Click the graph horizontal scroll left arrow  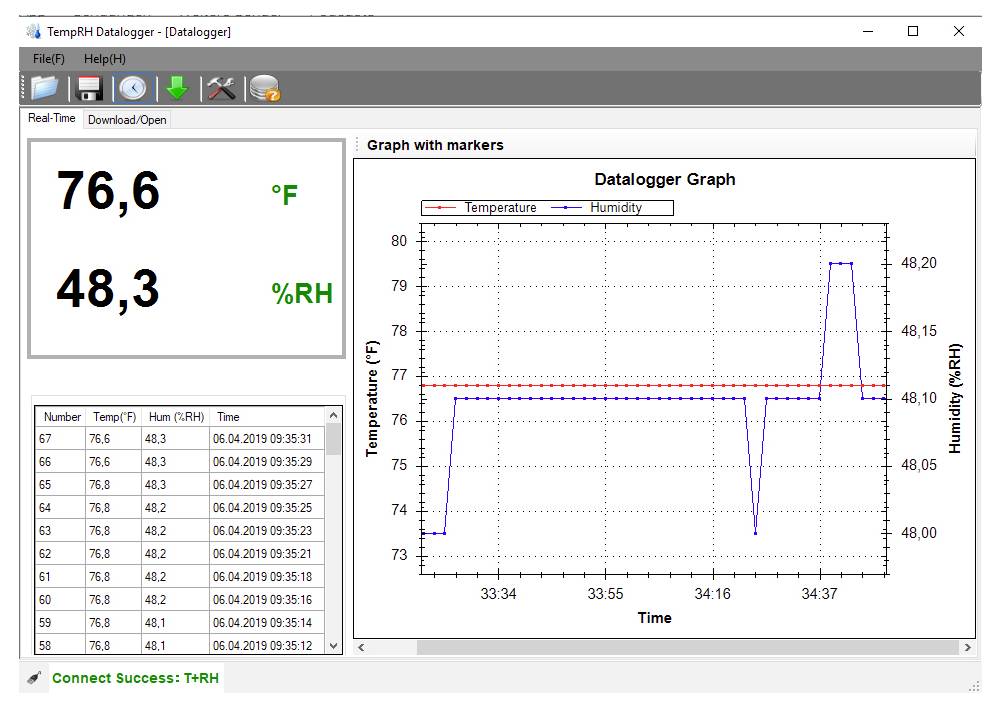[361, 647]
